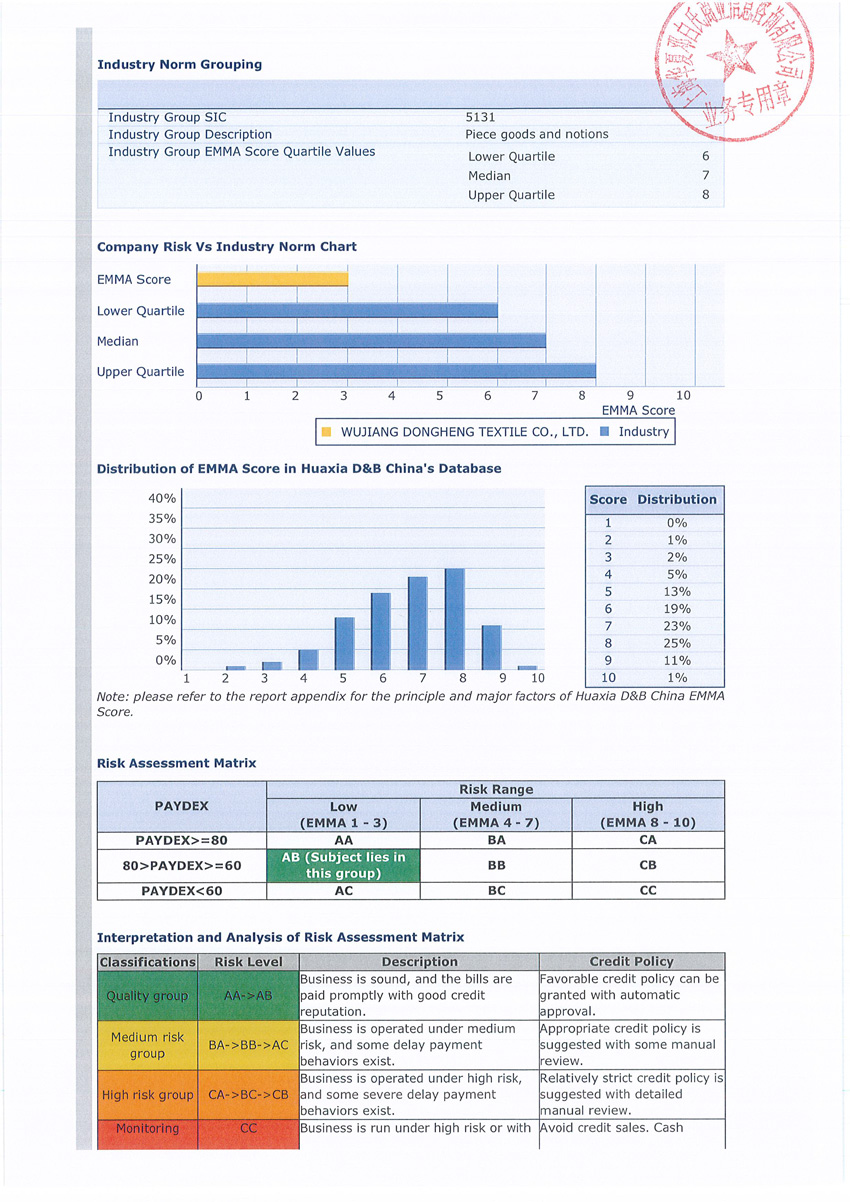Select the "23%" cell in distribution table
The width and height of the screenshot is (850, 1202).
click(x=677, y=626)
